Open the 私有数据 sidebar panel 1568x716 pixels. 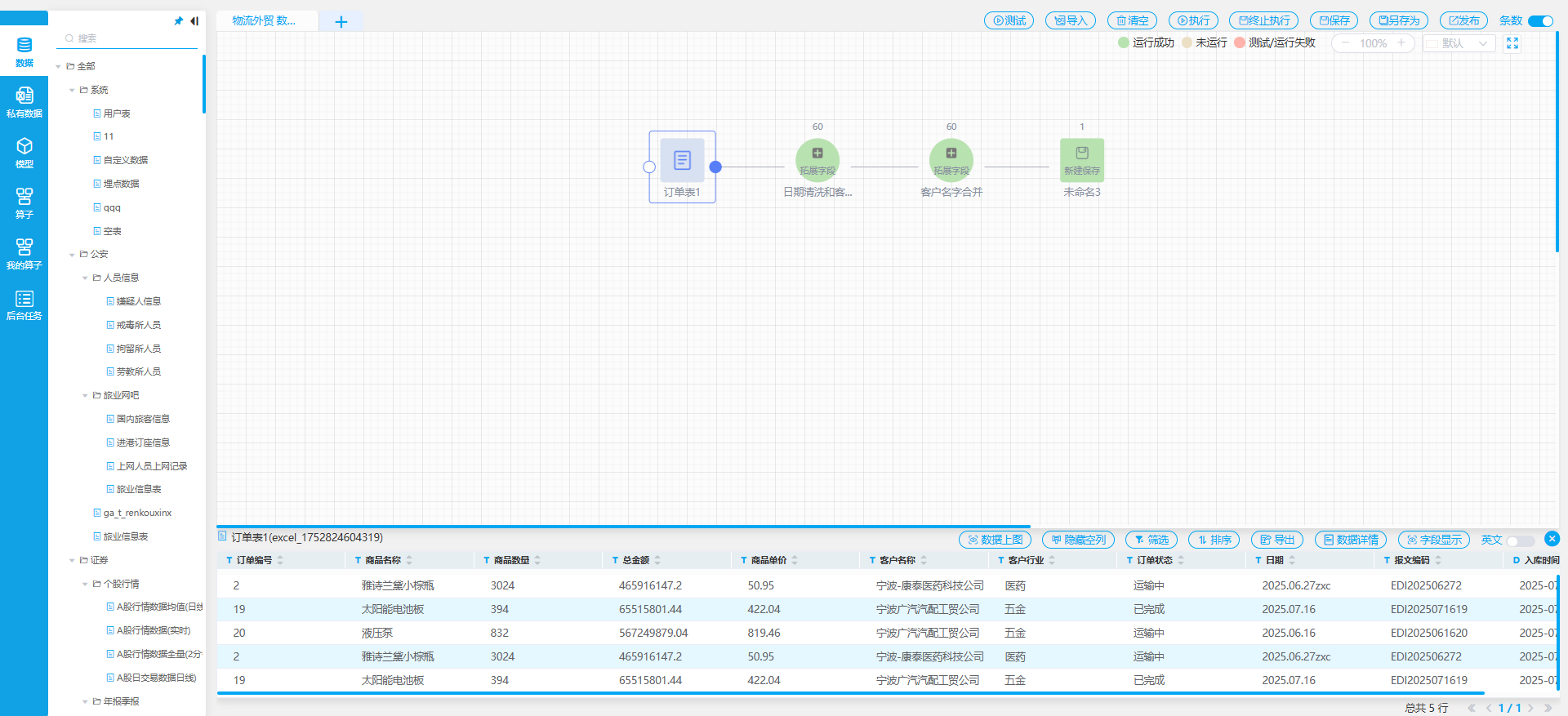coord(24,102)
